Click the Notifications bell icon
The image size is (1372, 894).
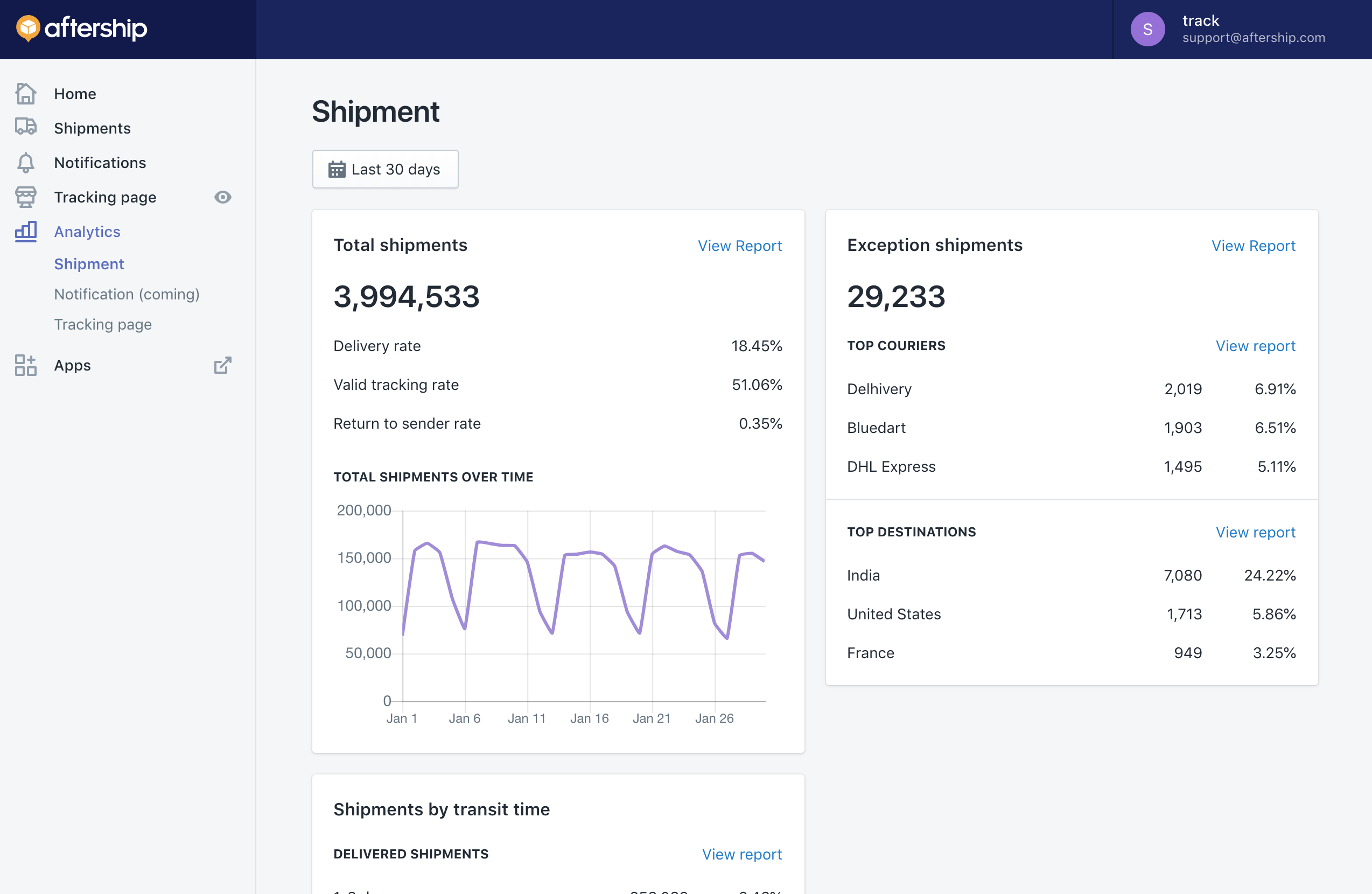coord(25,163)
